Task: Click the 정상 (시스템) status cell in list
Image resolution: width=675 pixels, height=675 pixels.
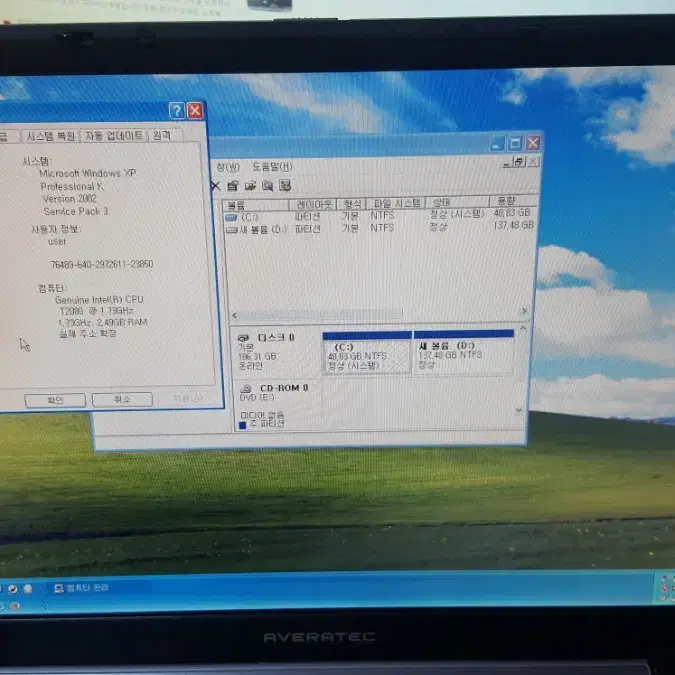Action: pos(457,214)
